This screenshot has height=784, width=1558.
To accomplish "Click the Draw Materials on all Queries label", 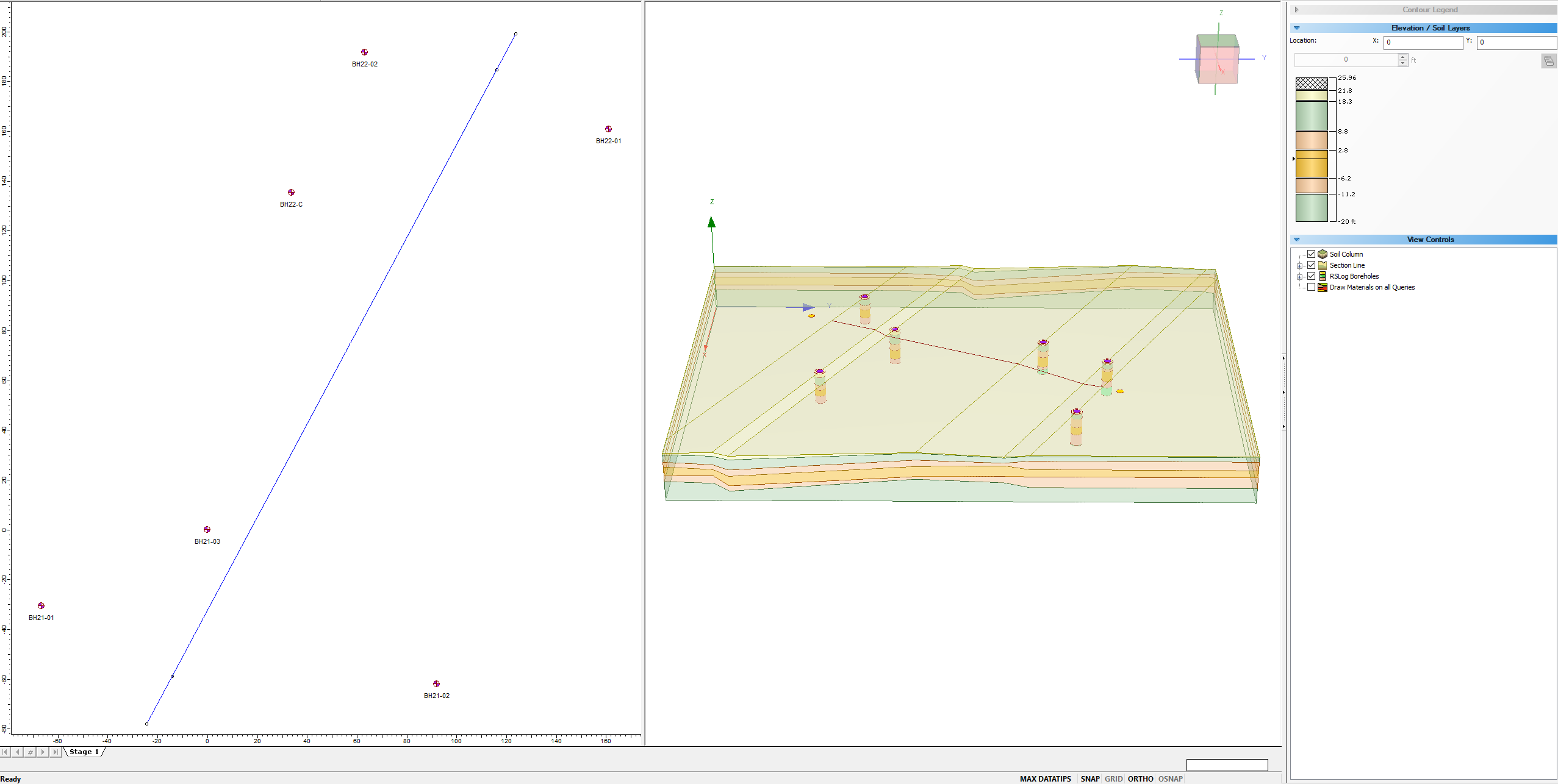I will tap(1372, 287).
